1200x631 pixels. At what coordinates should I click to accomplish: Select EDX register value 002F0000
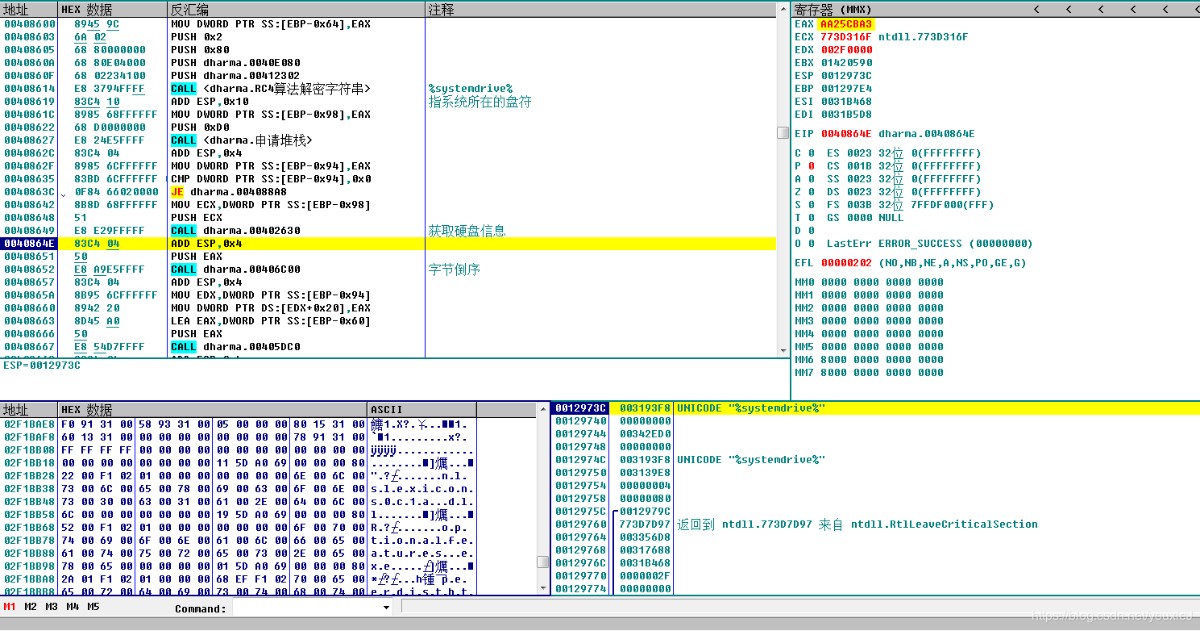coord(846,50)
